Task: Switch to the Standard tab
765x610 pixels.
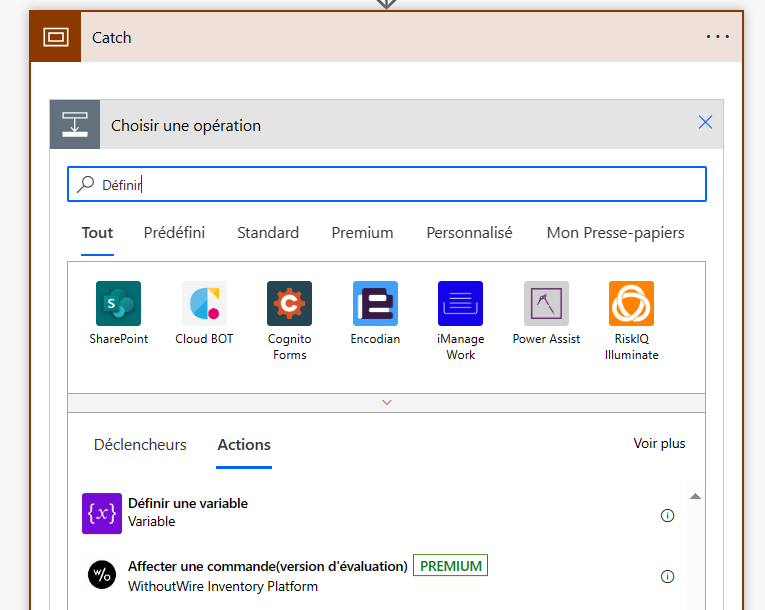Action: [x=268, y=233]
